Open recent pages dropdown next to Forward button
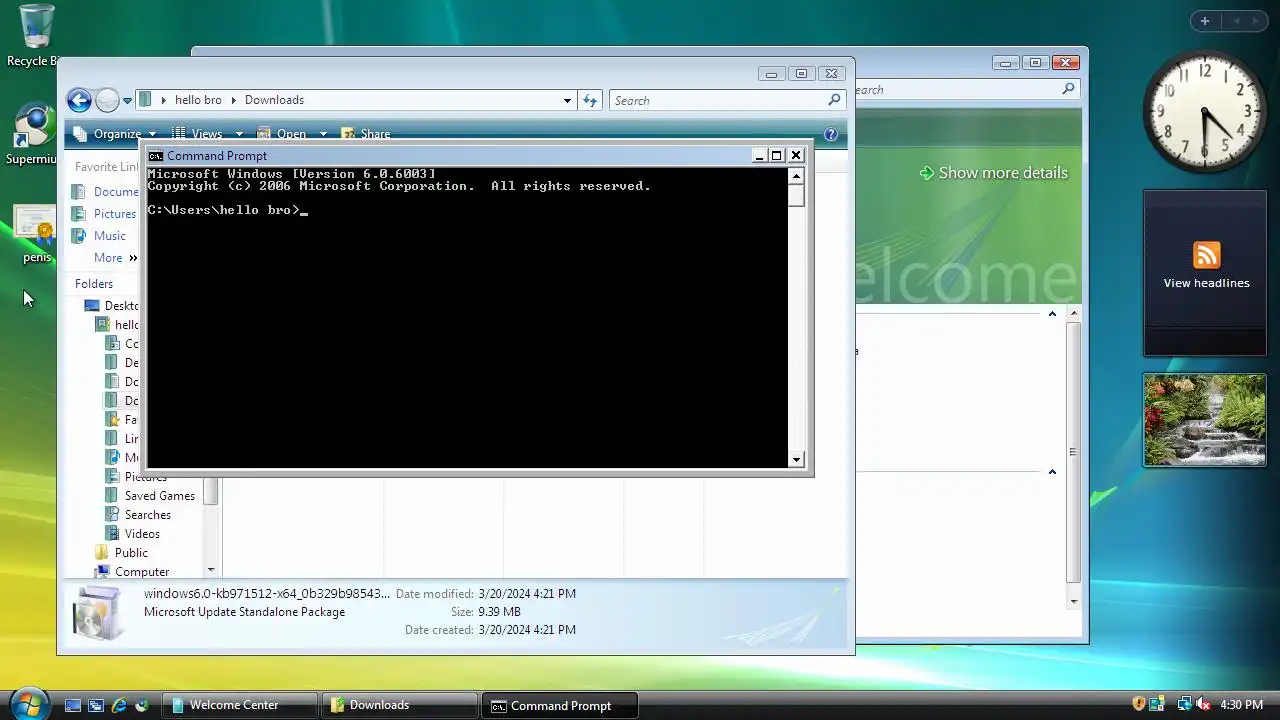The height and width of the screenshot is (720, 1280). click(127, 100)
